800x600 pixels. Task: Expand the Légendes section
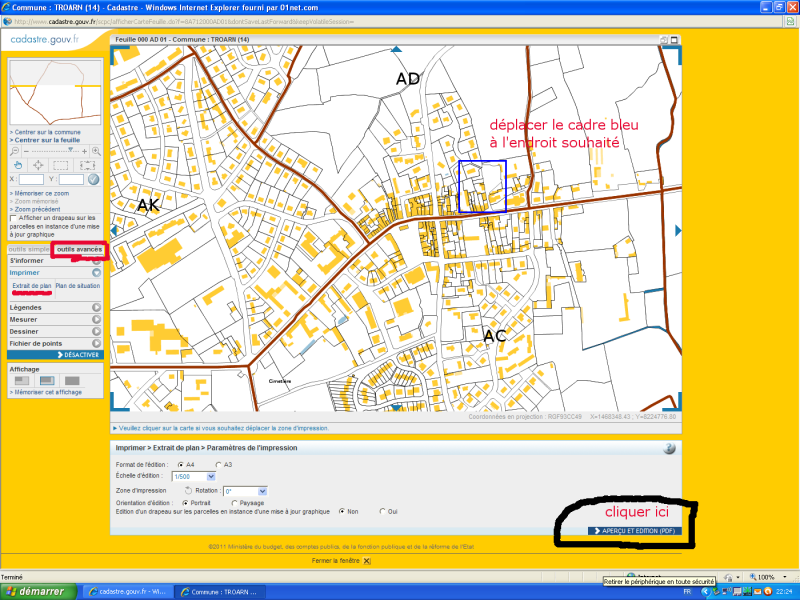(x=96, y=308)
